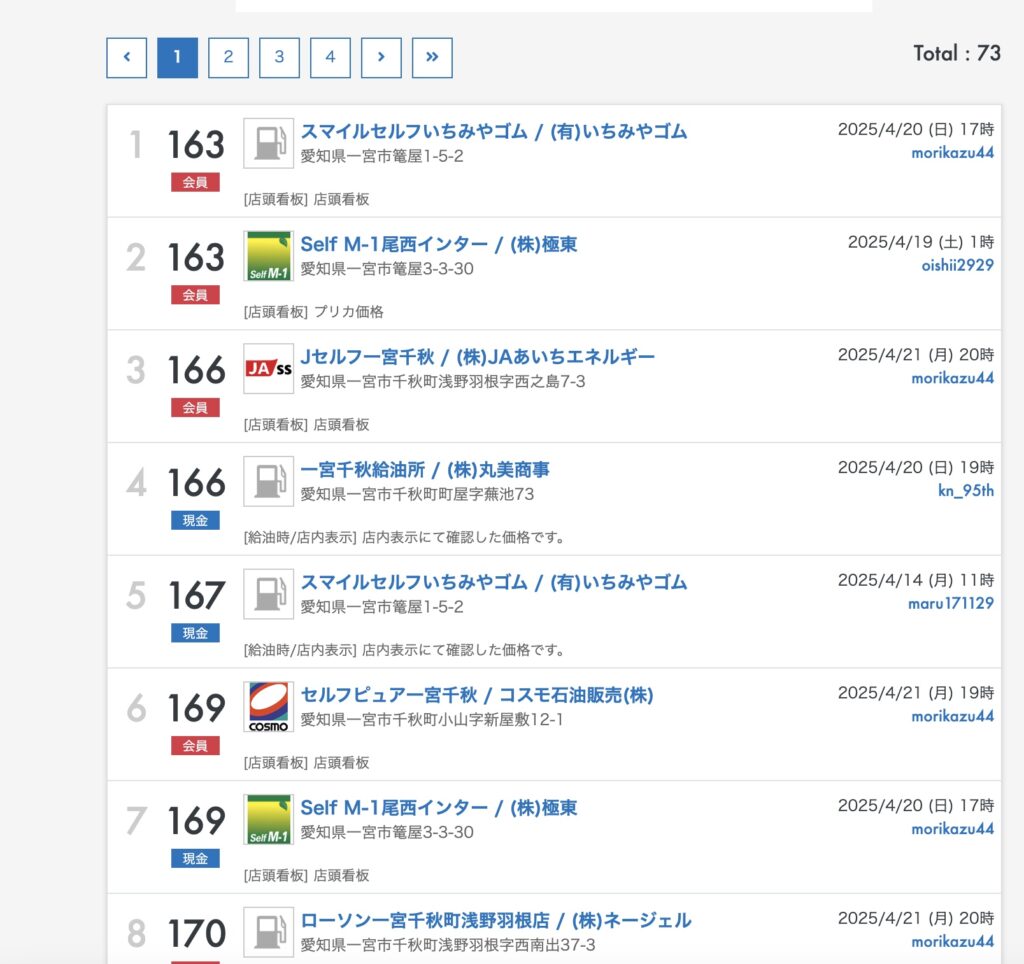Open morikazu44 profile in rank 8 row
The width and height of the screenshot is (1024, 964).
coord(953,942)
